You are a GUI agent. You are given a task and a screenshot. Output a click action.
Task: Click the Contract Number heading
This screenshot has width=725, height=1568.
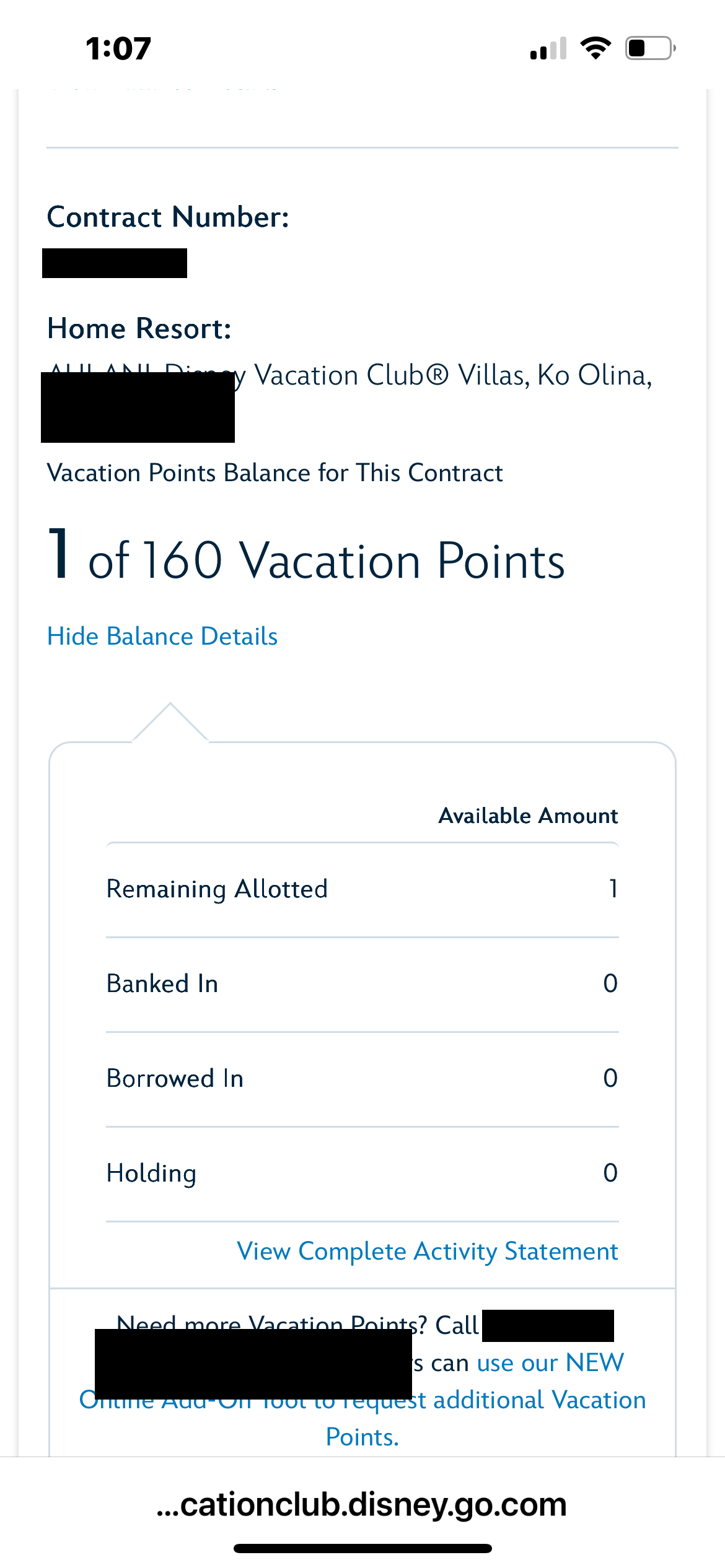click(x=169, y=217)
